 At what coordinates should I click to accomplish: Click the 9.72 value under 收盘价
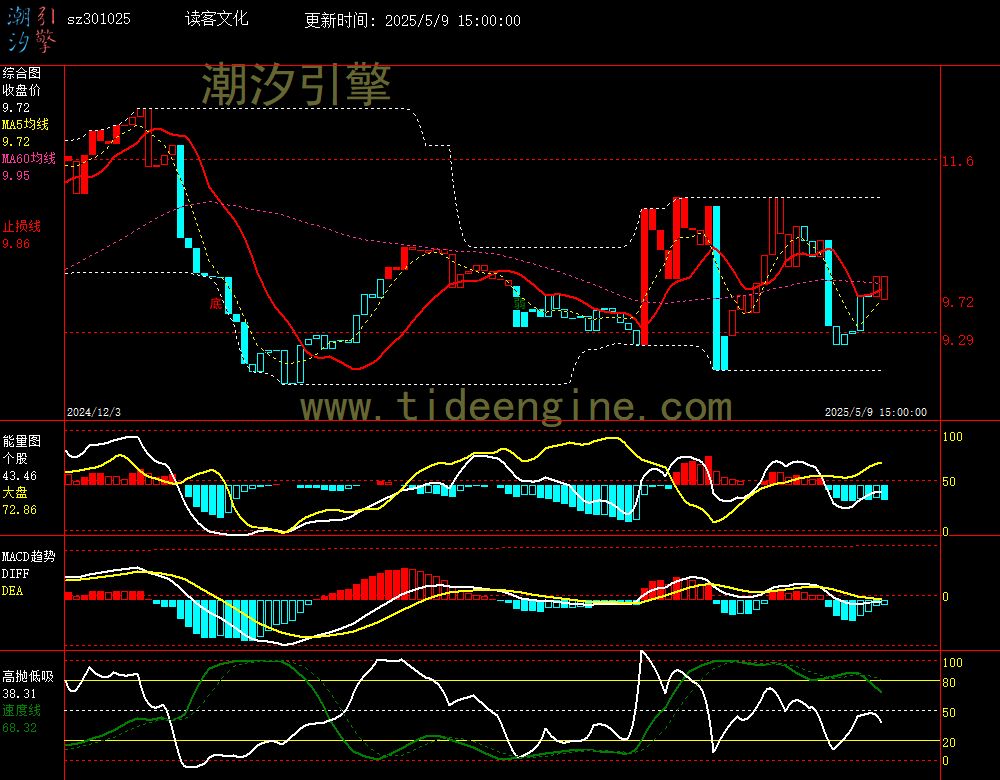click(16, 108)
